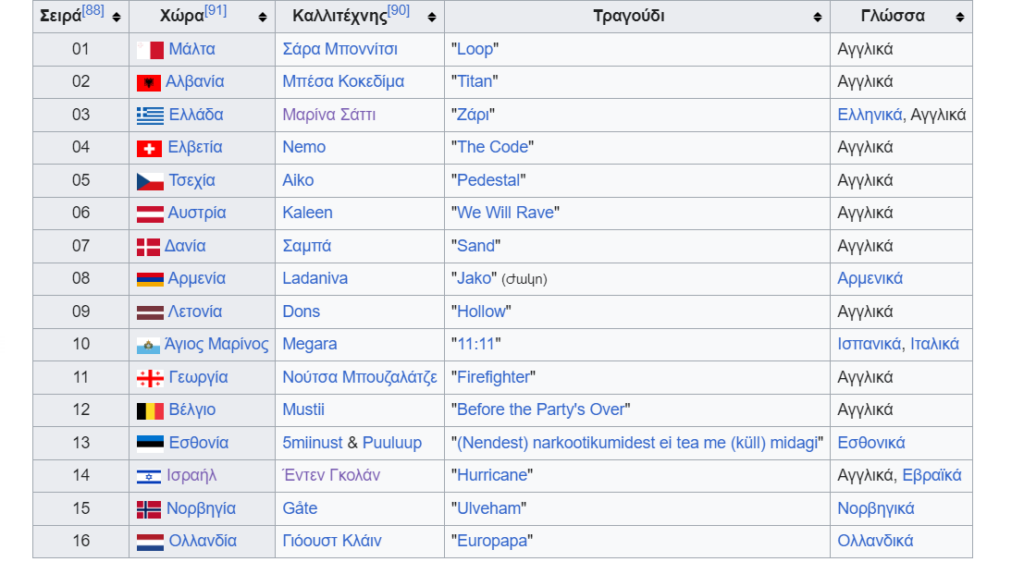Sort table by Σειρά column
Screen dimensions: 1024x562
click(117, 17)
